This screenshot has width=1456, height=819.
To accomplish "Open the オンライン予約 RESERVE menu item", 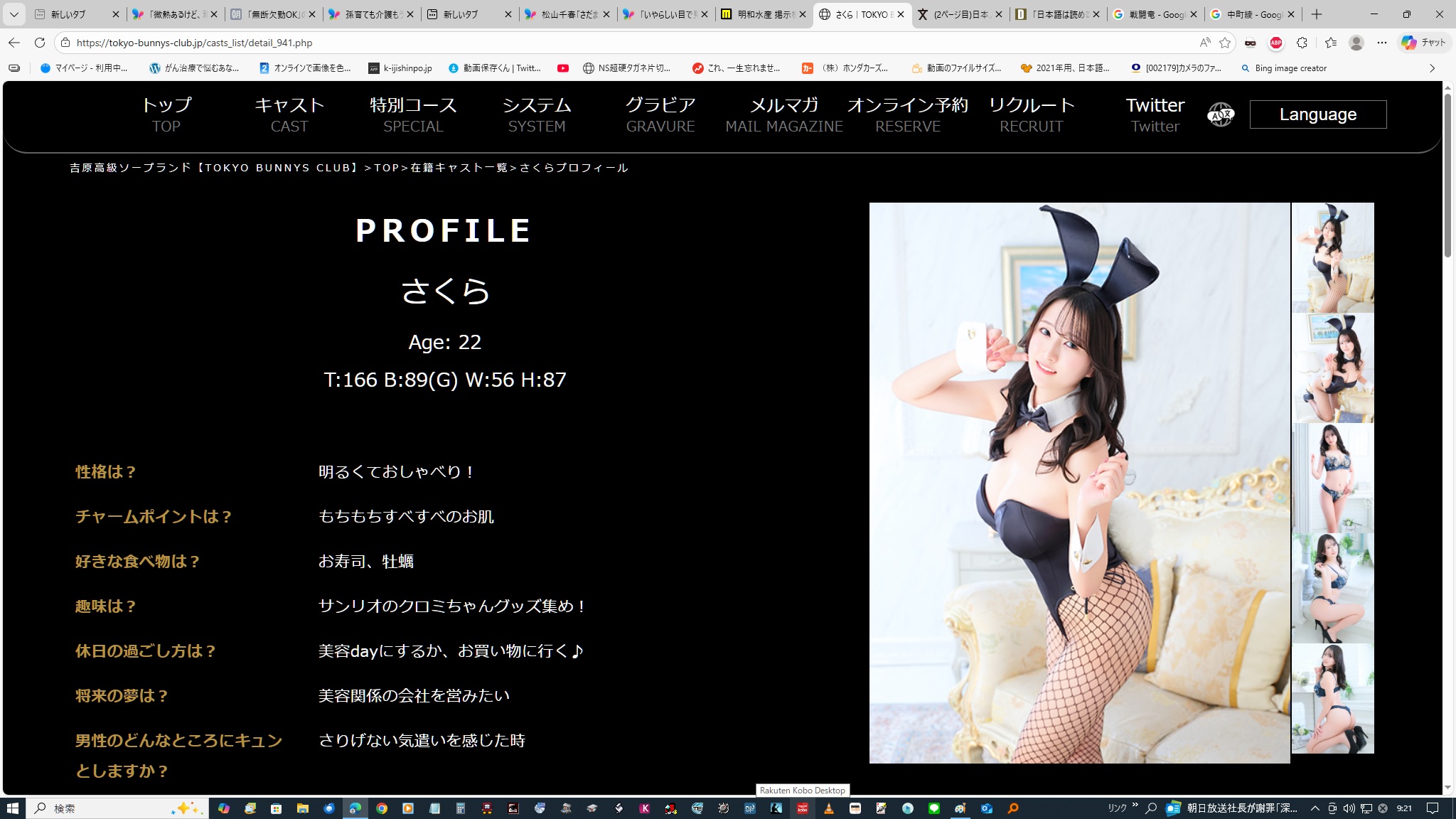I will point(907,114).
